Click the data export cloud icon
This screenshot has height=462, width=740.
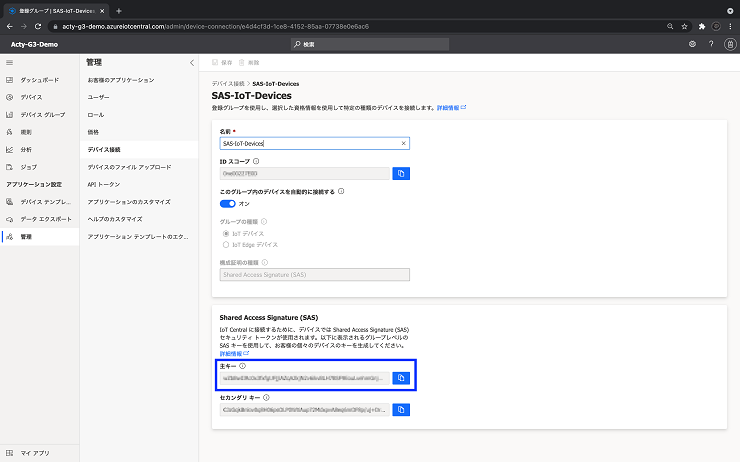[x=9, y=219]
